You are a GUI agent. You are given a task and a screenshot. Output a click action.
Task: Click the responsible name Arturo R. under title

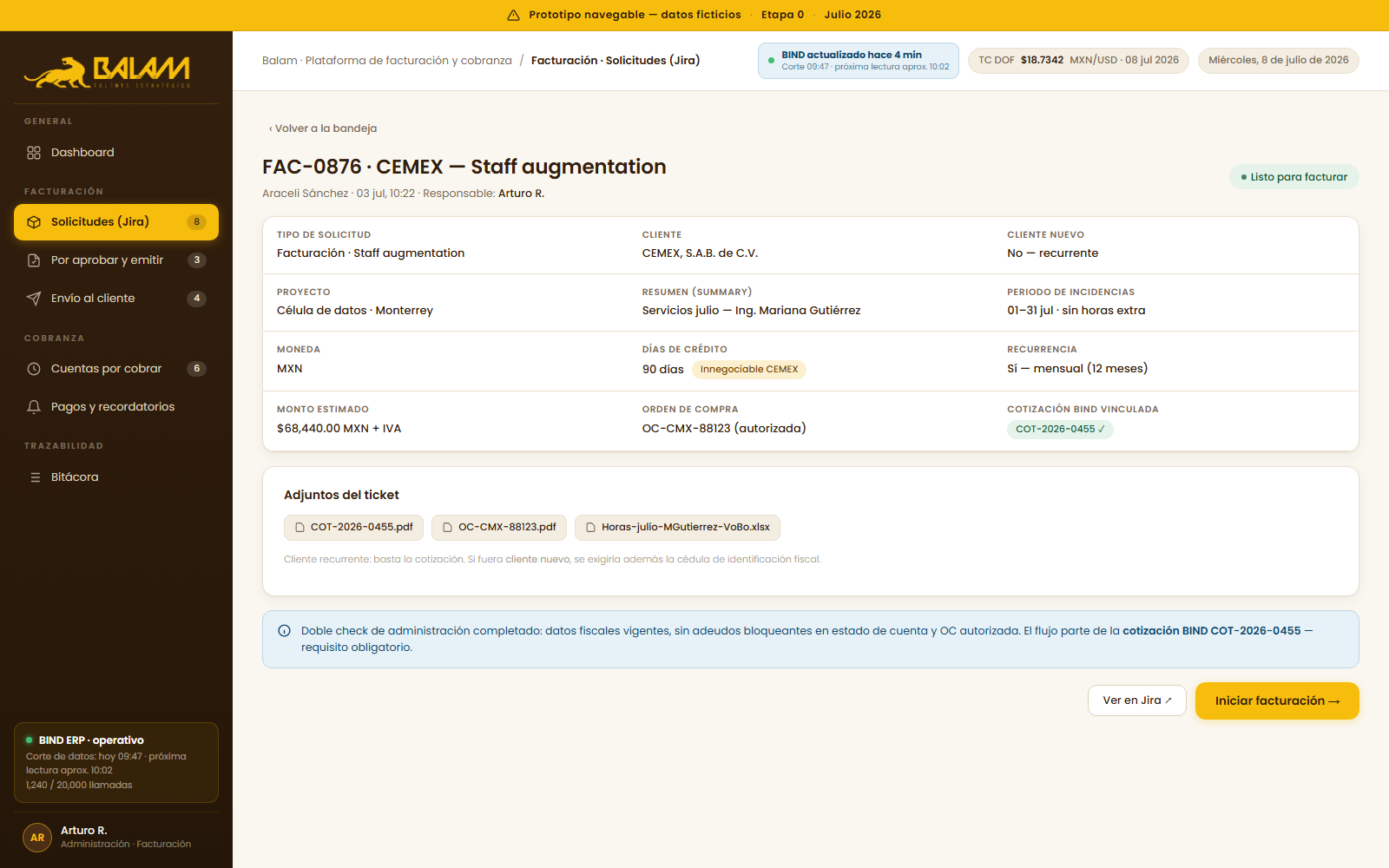point(522,194)
